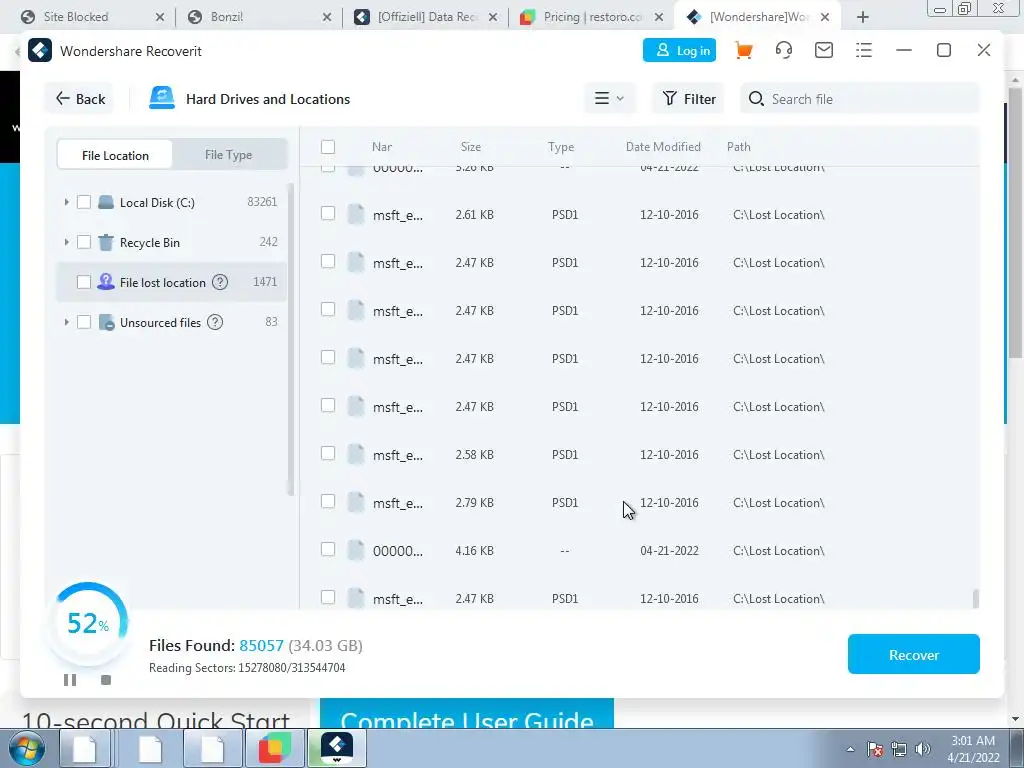Open the list view mode dropdown
This screenshot has height=768, width=1024.
[x=609, y=99]
